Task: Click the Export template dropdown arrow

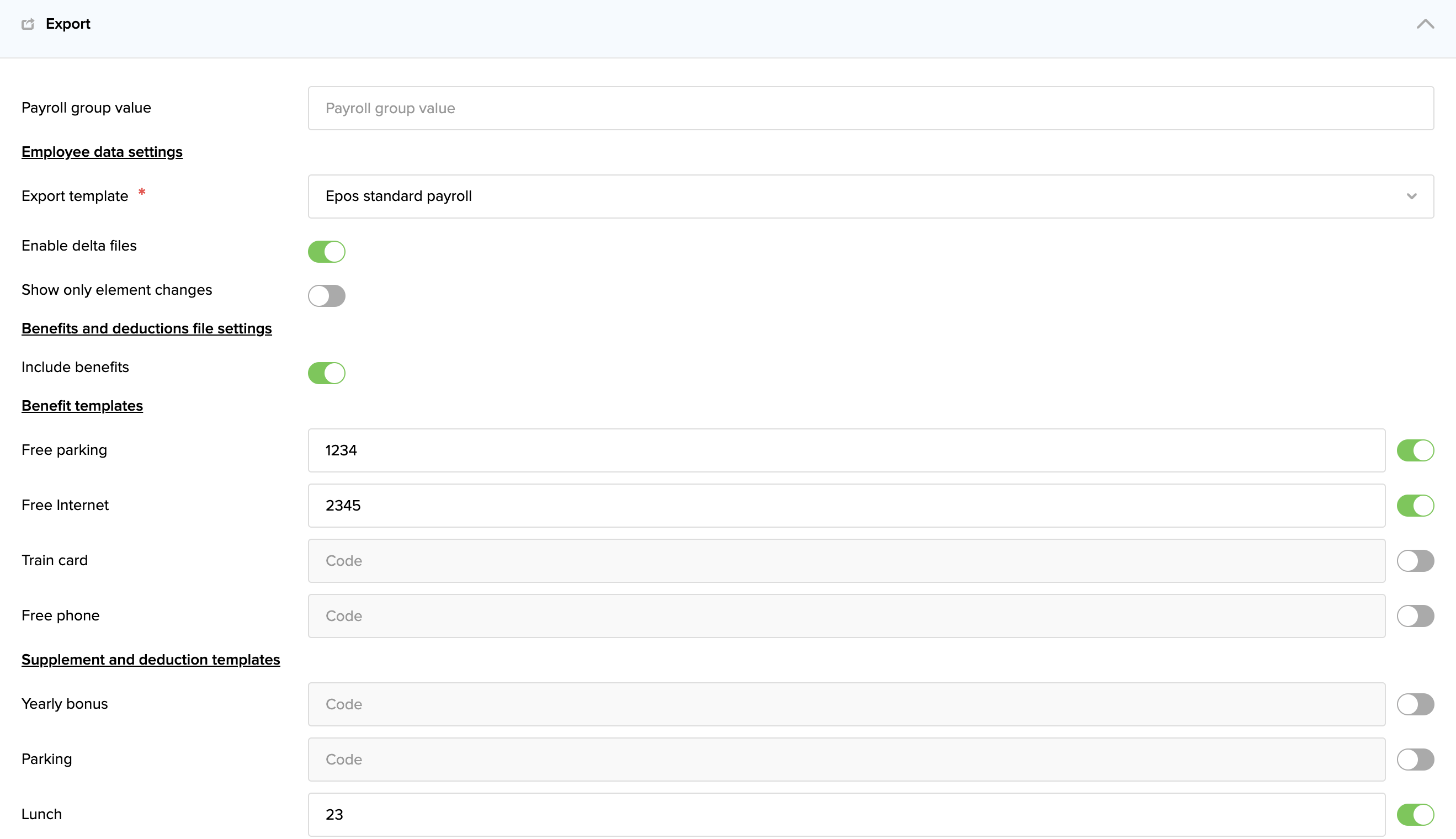Action: (1411, 197)
